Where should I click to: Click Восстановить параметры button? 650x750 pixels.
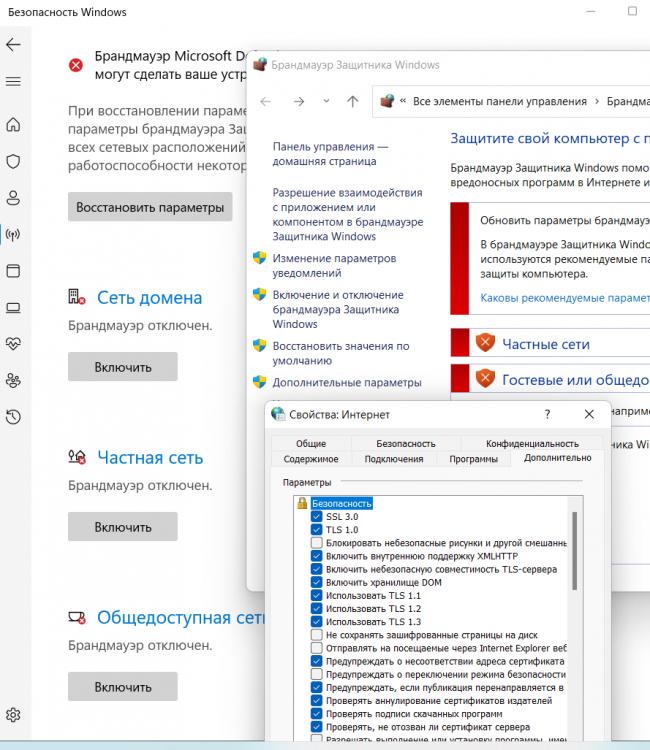(150, 207)
